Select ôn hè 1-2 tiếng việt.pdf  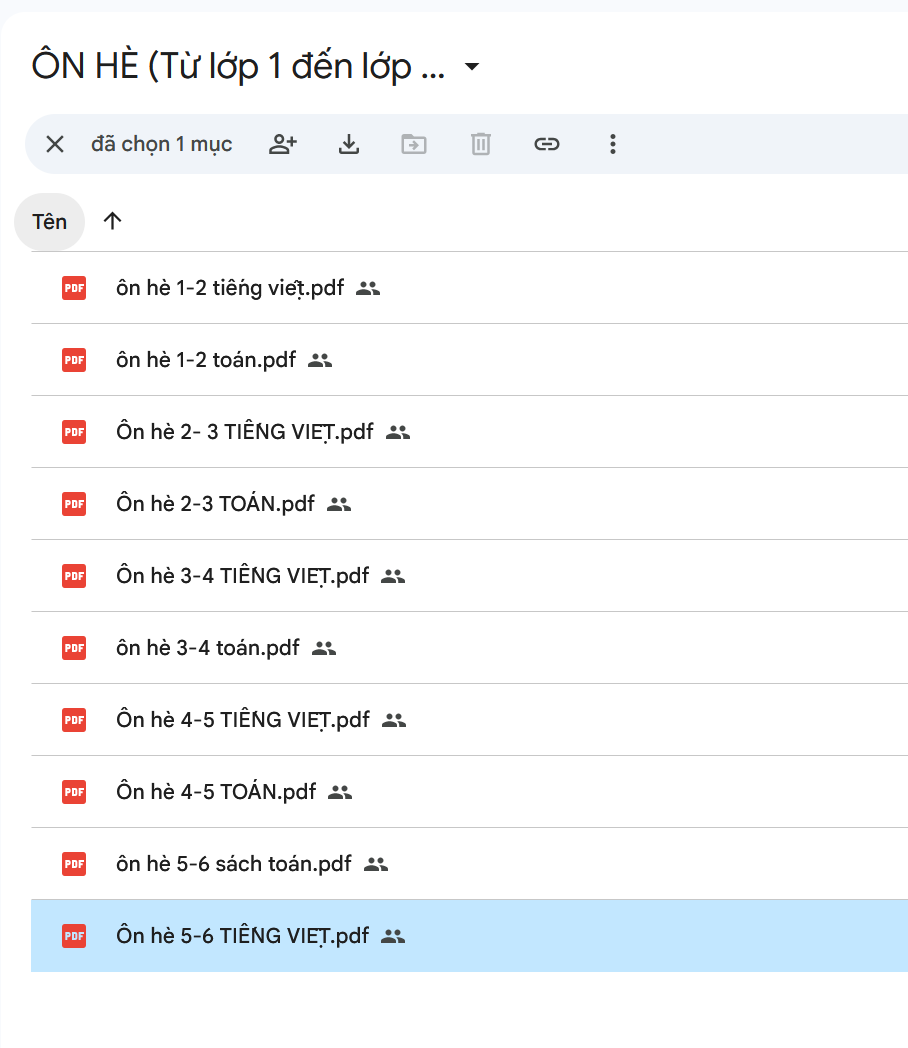coord(229,288)
